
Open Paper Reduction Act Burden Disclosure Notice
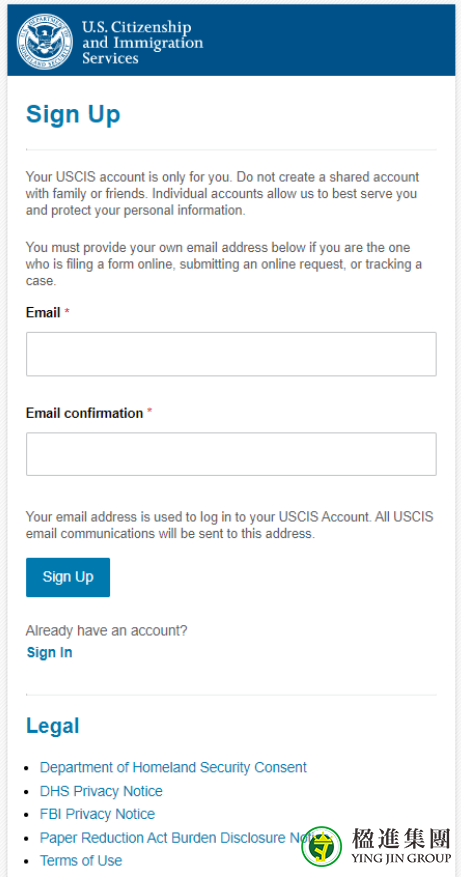(x=180, y=838)
